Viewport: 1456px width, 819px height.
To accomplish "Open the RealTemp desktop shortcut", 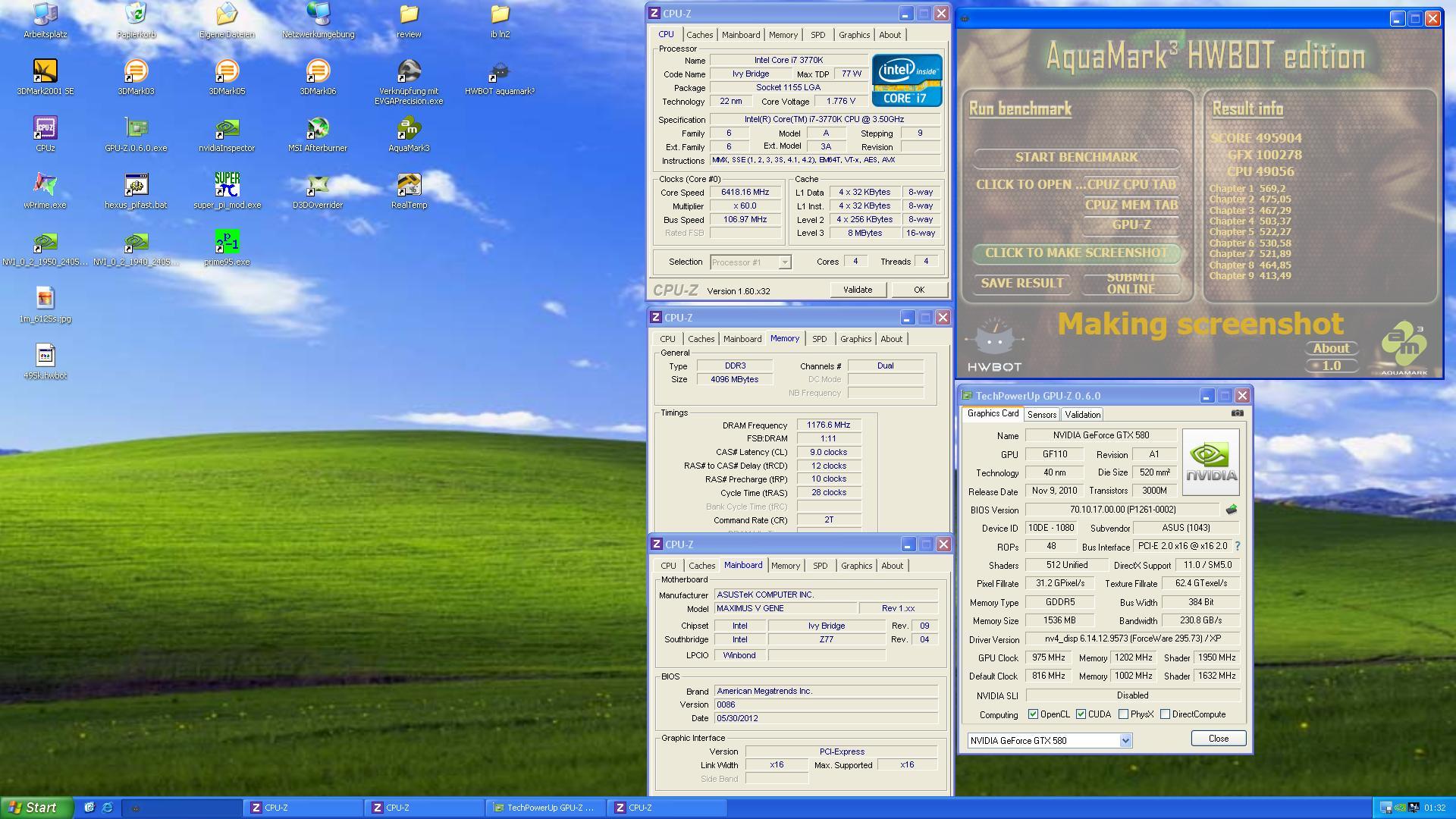I will click(x=409, y=190).
